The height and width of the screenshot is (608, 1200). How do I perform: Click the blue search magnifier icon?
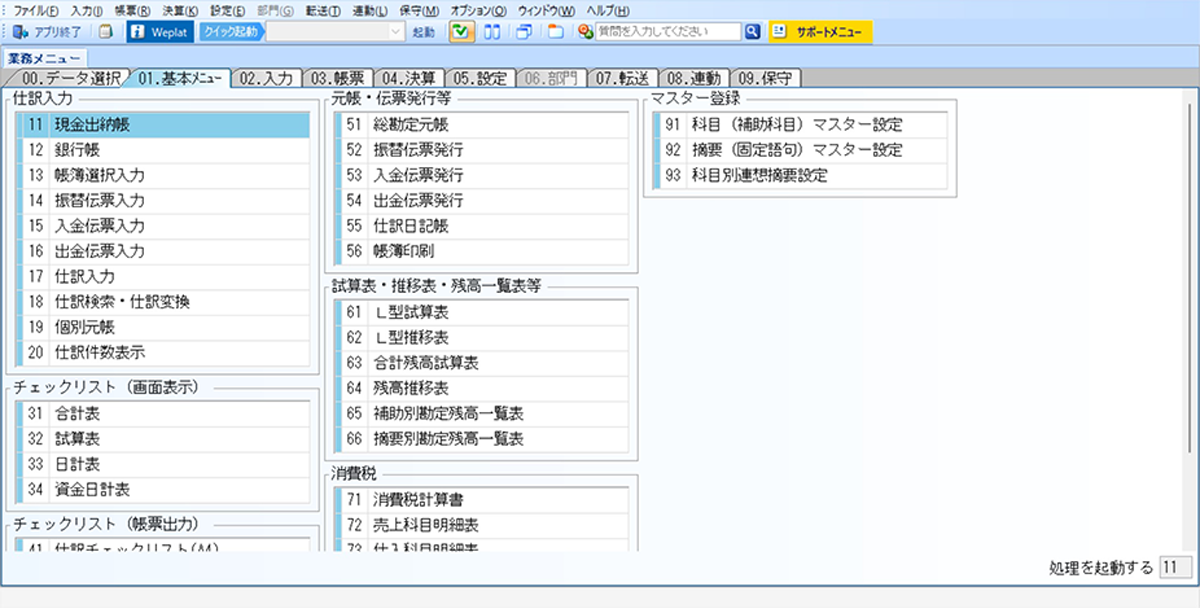click(x=752, y=32)
